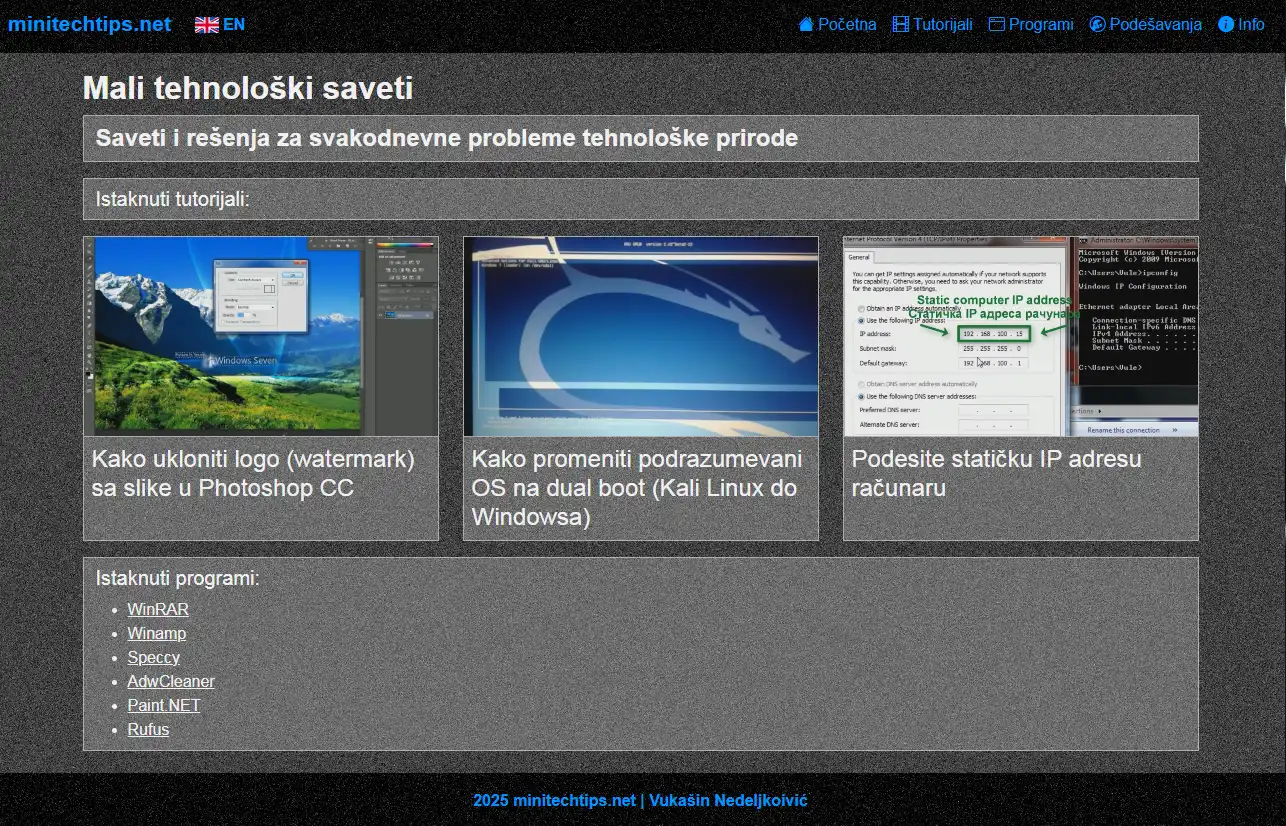Open the Tutorijali menu item
Viewport: 1286px width, 826px height.
942,25
